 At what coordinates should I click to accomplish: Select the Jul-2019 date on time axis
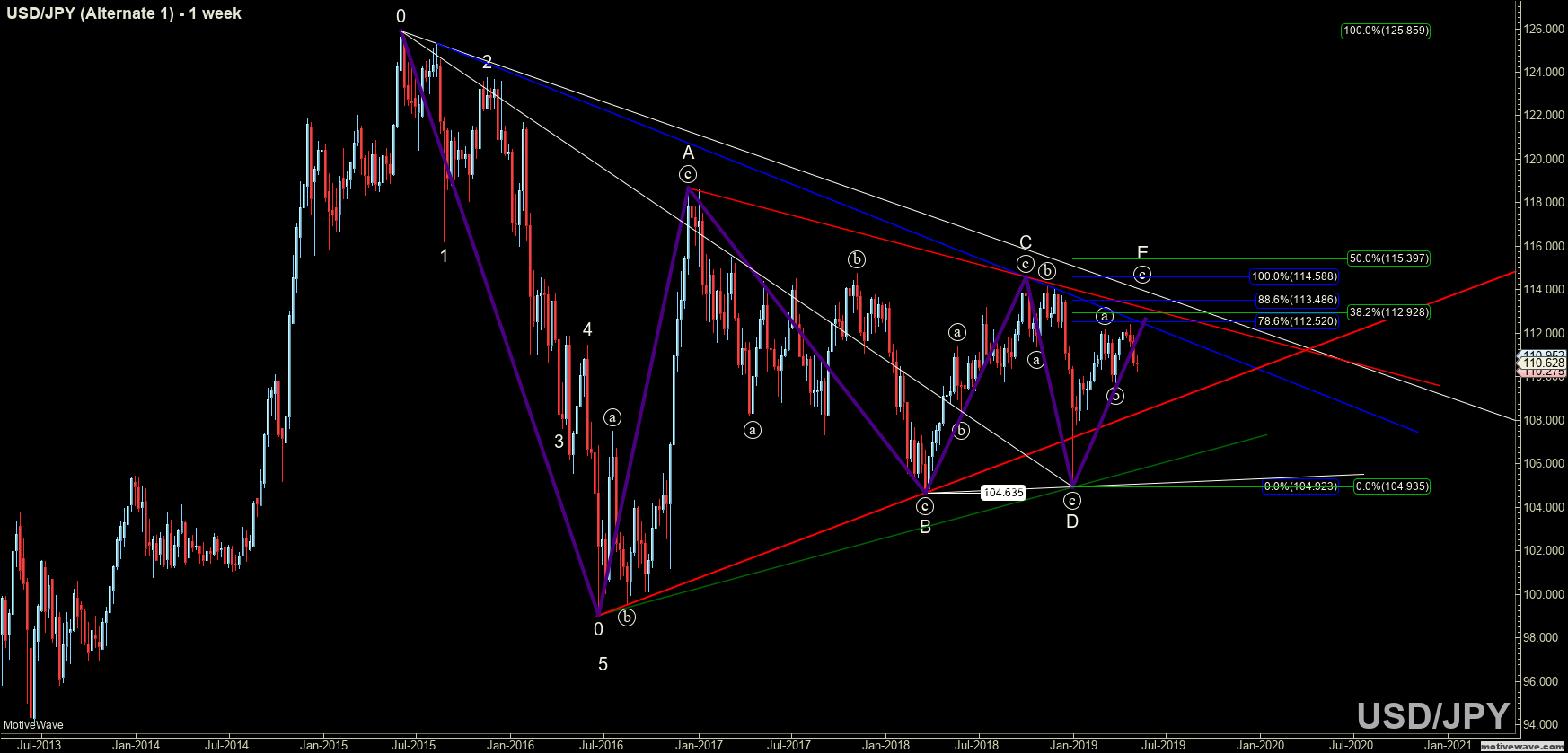(x=1163, y=745)
